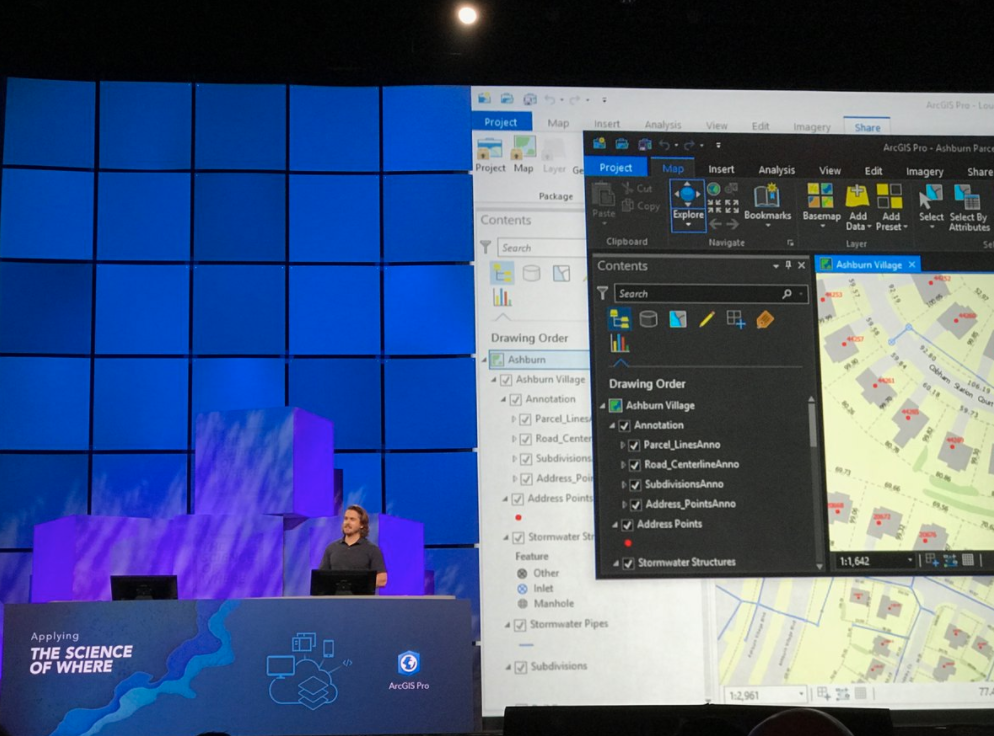Click Cut in the Clipboard group
Viewport: 994px width, 736px height.
tap(638, 188)
